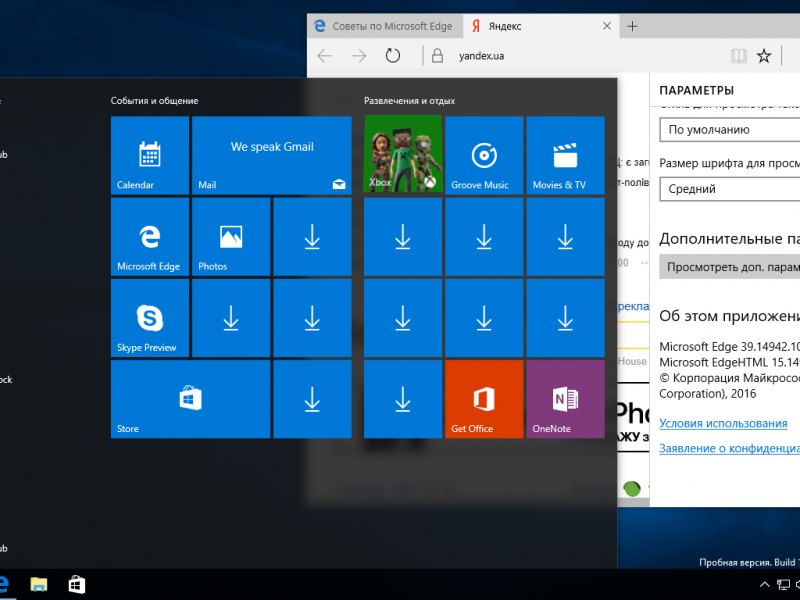
Task: Click the Edge icon on the taskbar
Action: [4, 584]
